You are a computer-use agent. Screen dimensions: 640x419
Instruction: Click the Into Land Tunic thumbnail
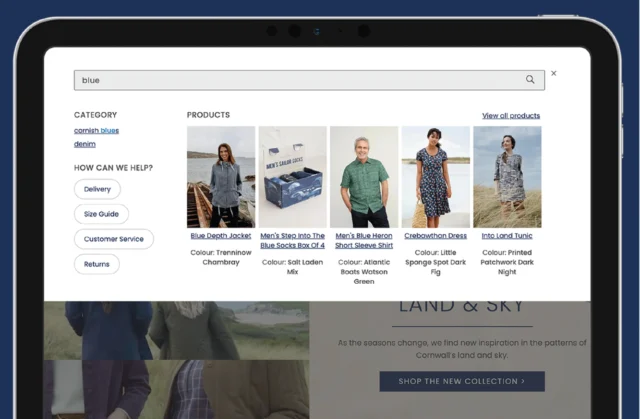coord(507,176)
